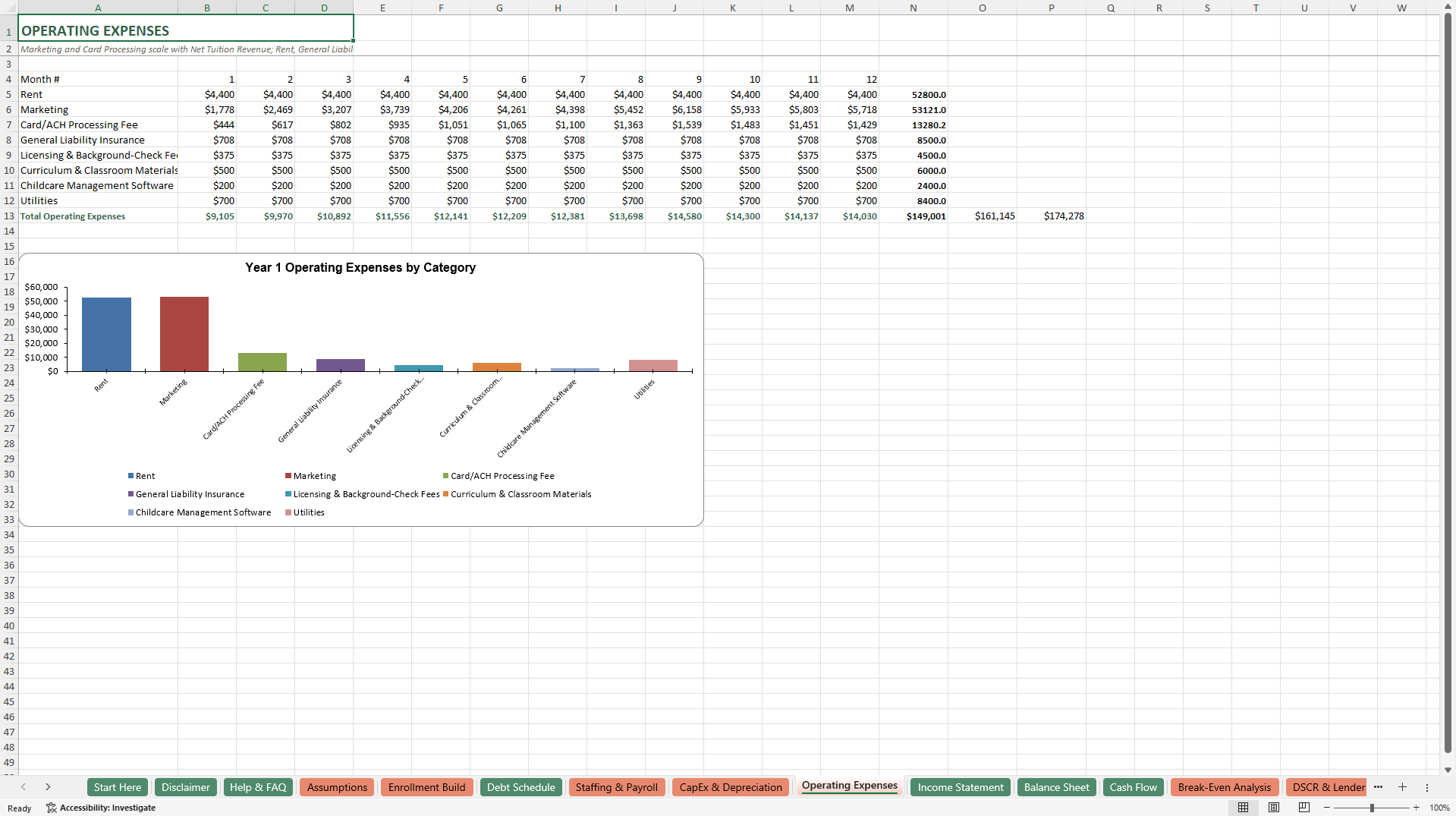Click the $60,000 axis label
The image size is (1456, 816).
(41, 287)
